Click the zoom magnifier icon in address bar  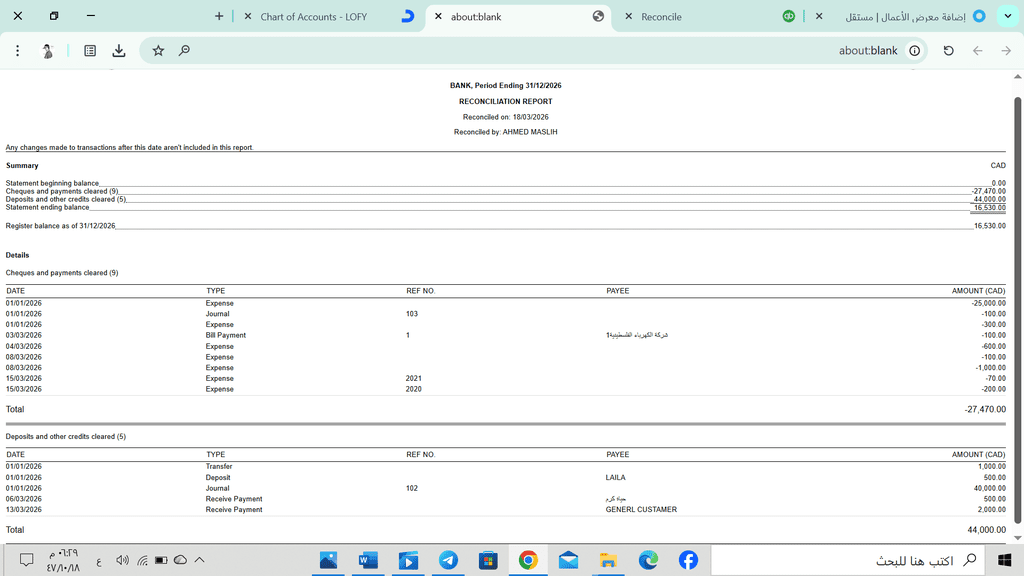(x=184, y=51)
